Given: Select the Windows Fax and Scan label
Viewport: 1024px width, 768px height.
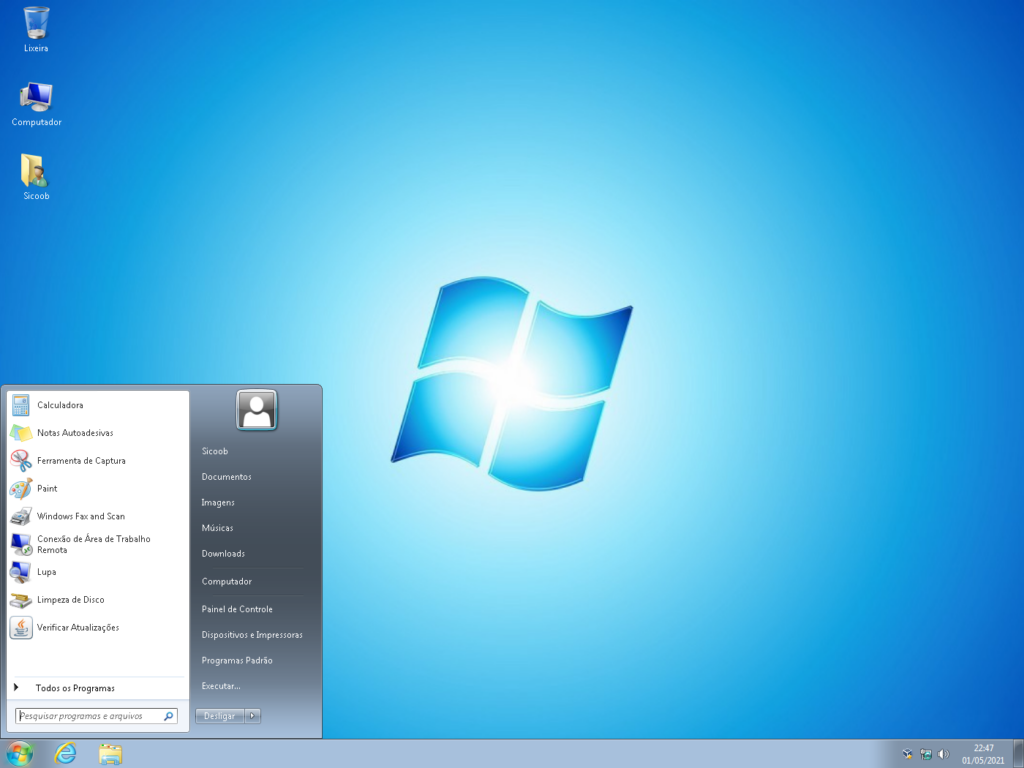Looking at the screenshot, I should pos(81,516).
